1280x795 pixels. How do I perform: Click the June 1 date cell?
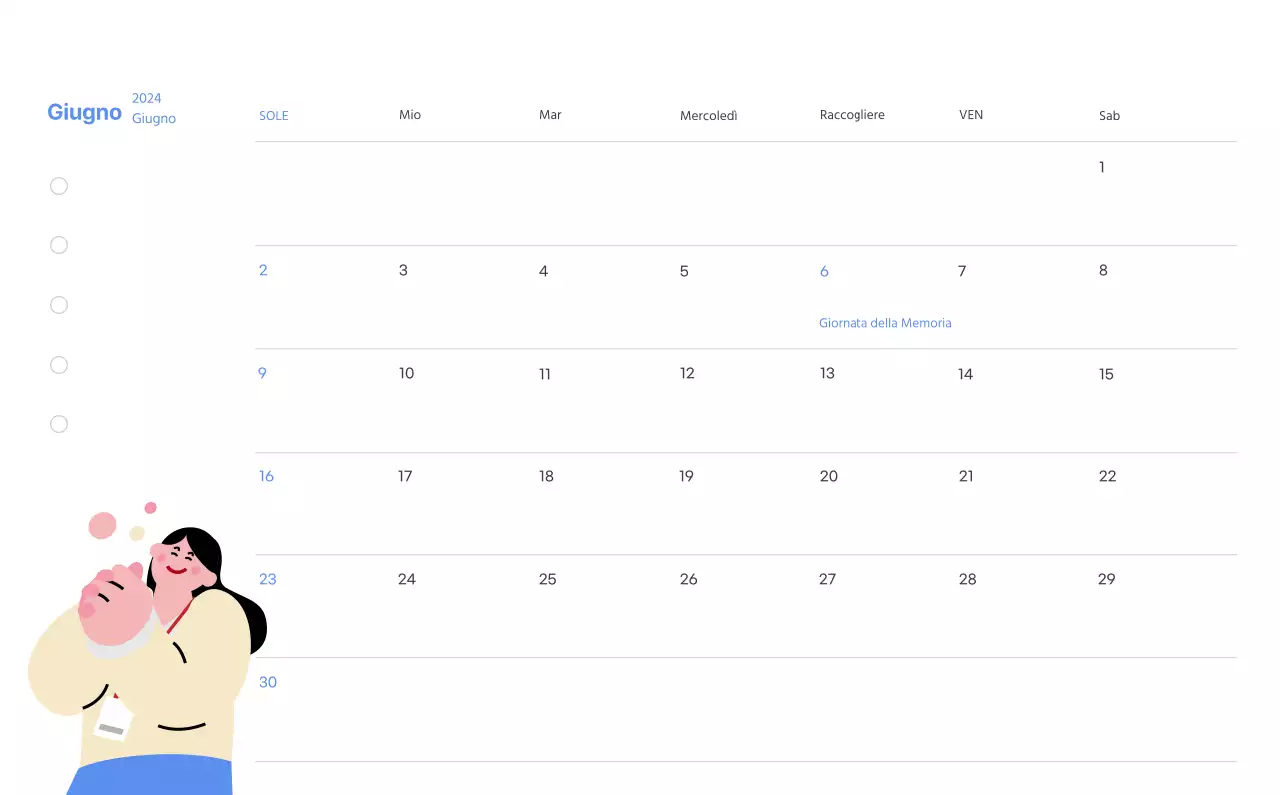1101,167
